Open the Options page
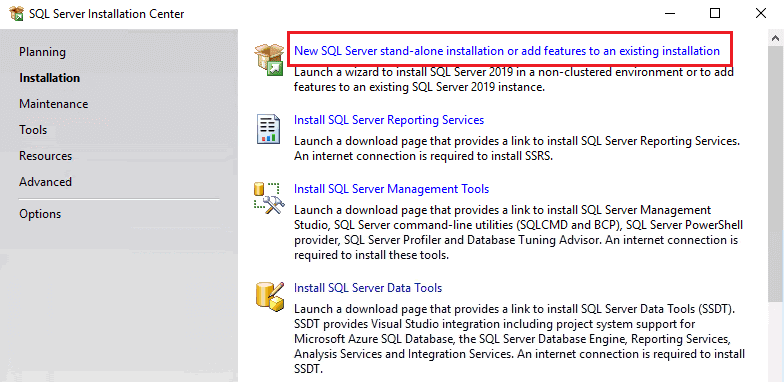 coord(40,214)
